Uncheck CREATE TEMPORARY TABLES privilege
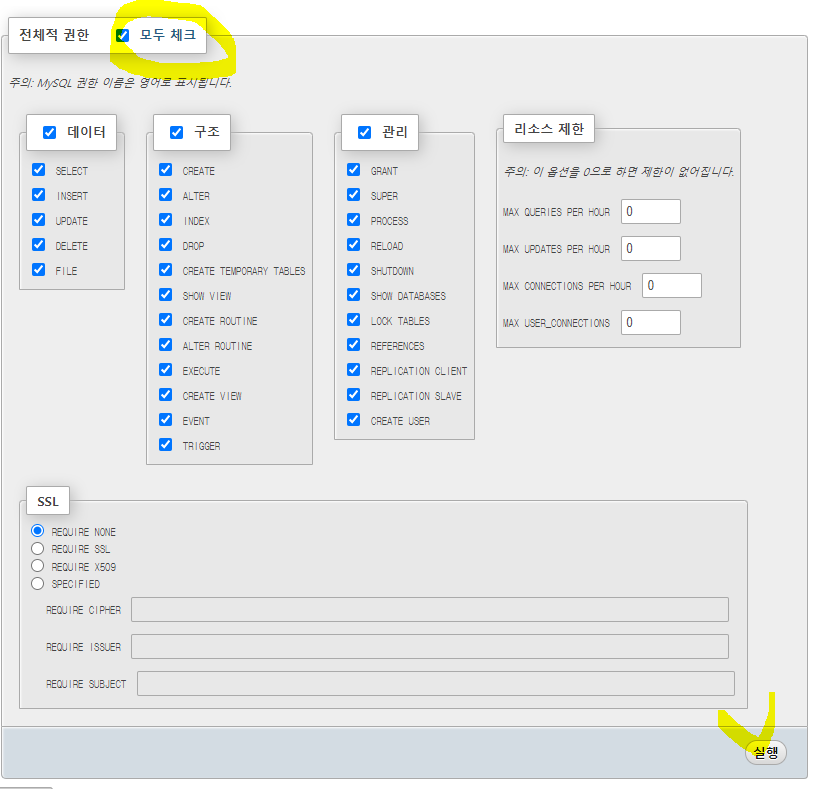814x789 pixels. pos(166,269)
